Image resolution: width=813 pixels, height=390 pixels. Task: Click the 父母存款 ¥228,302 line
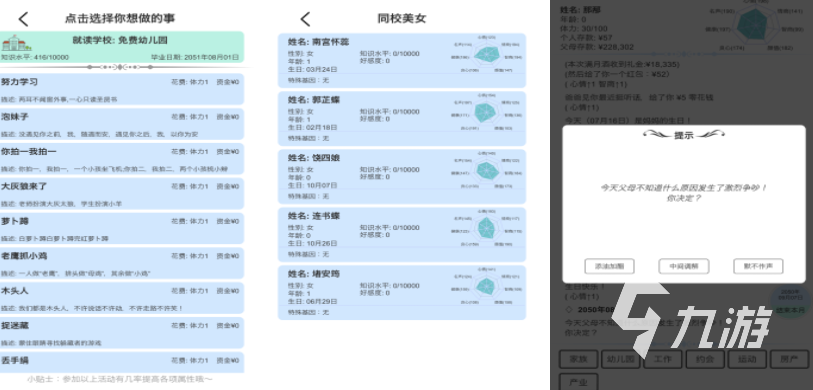click(x=597, y=47)
